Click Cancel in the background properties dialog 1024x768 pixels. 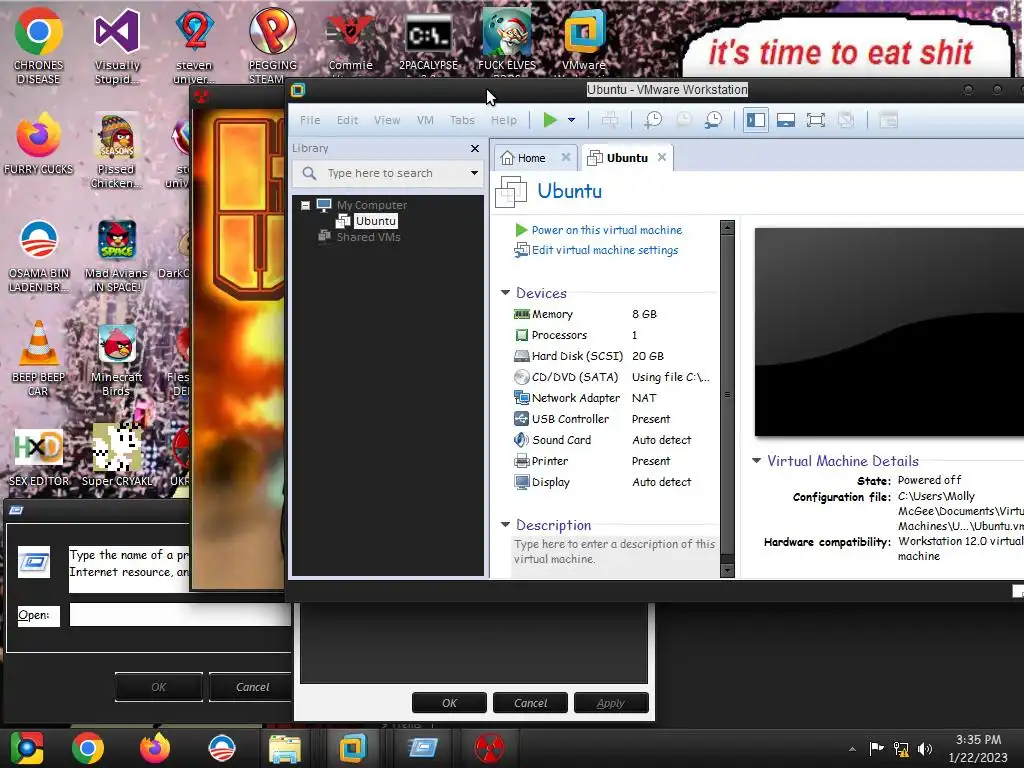[530, 703]
